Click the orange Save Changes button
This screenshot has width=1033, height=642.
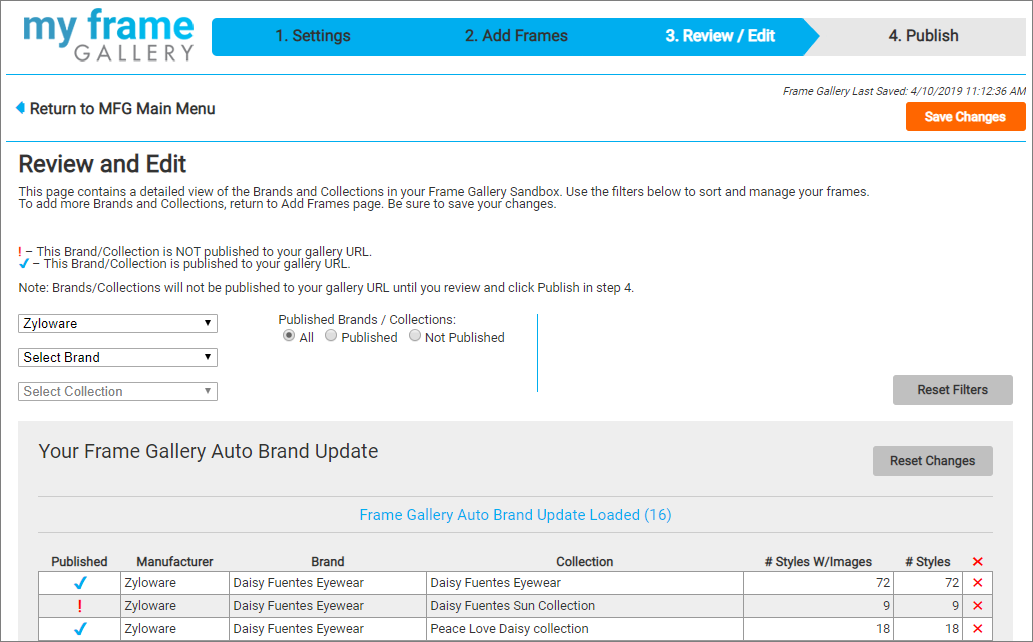point(965,117)
